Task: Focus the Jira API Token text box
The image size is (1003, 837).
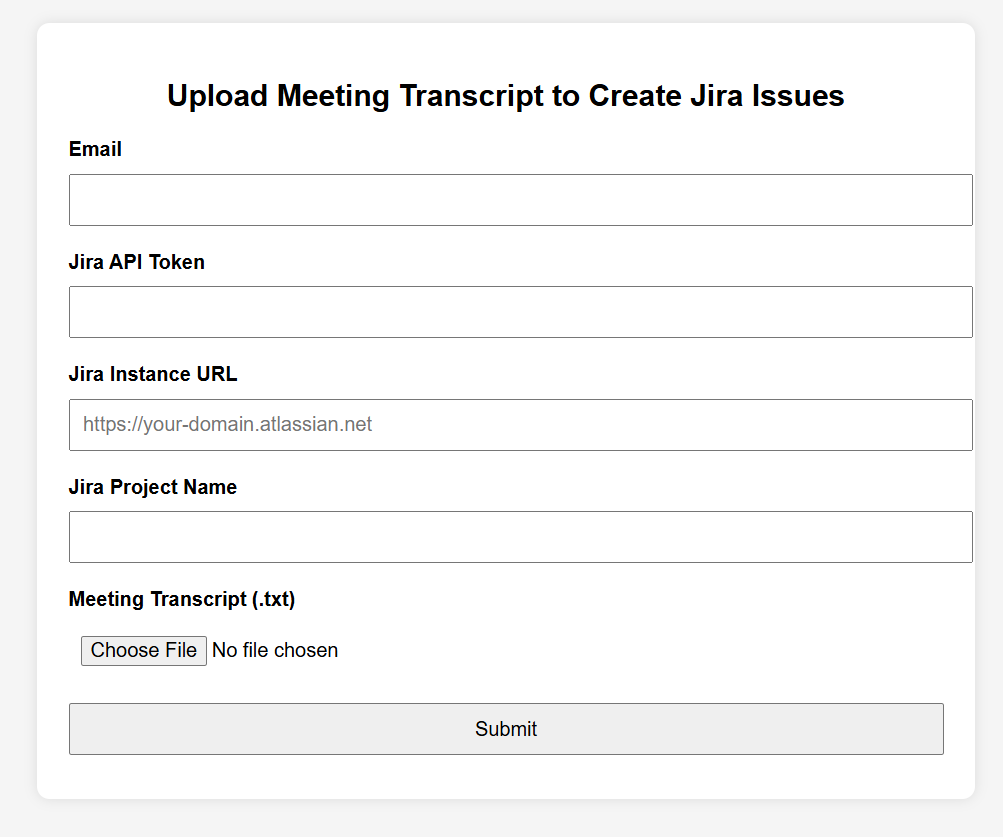Action: coord(520,312)
